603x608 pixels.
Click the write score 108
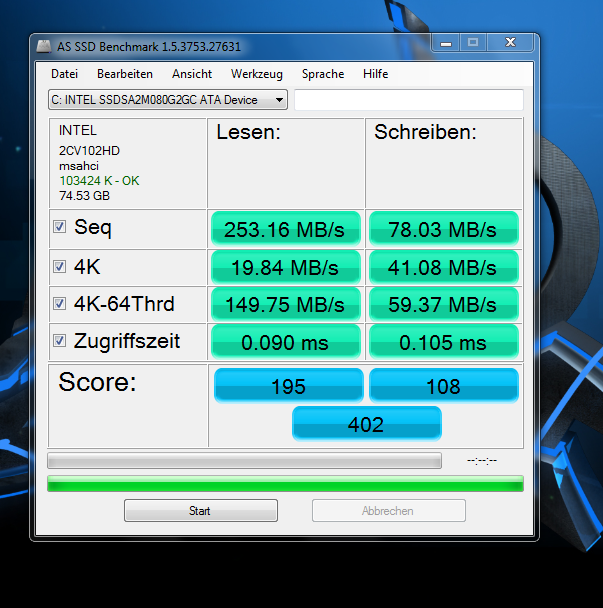coord(444,386)
